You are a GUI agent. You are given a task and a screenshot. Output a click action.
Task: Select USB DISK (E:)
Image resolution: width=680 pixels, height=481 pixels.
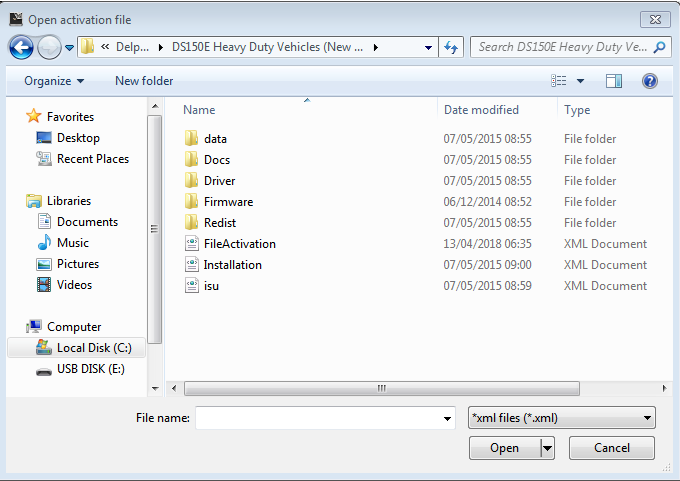click(x=91, y=369)
